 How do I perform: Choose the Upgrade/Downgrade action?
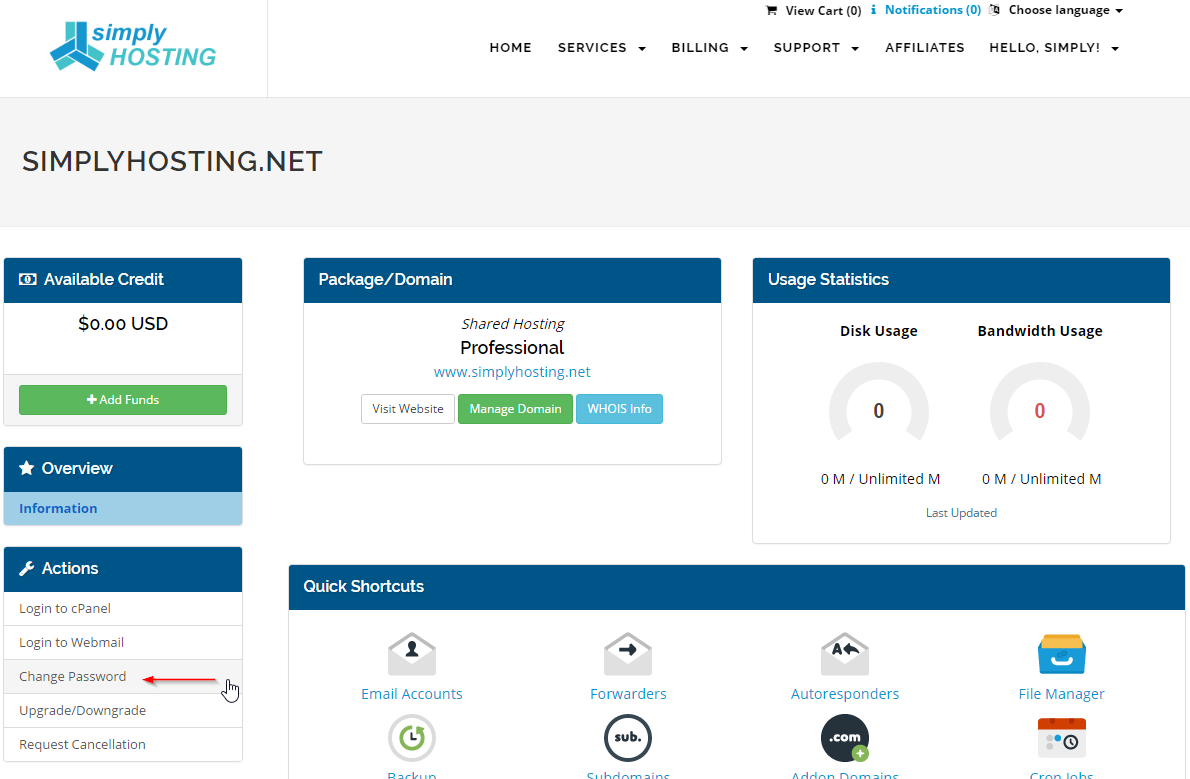(123, 711)
